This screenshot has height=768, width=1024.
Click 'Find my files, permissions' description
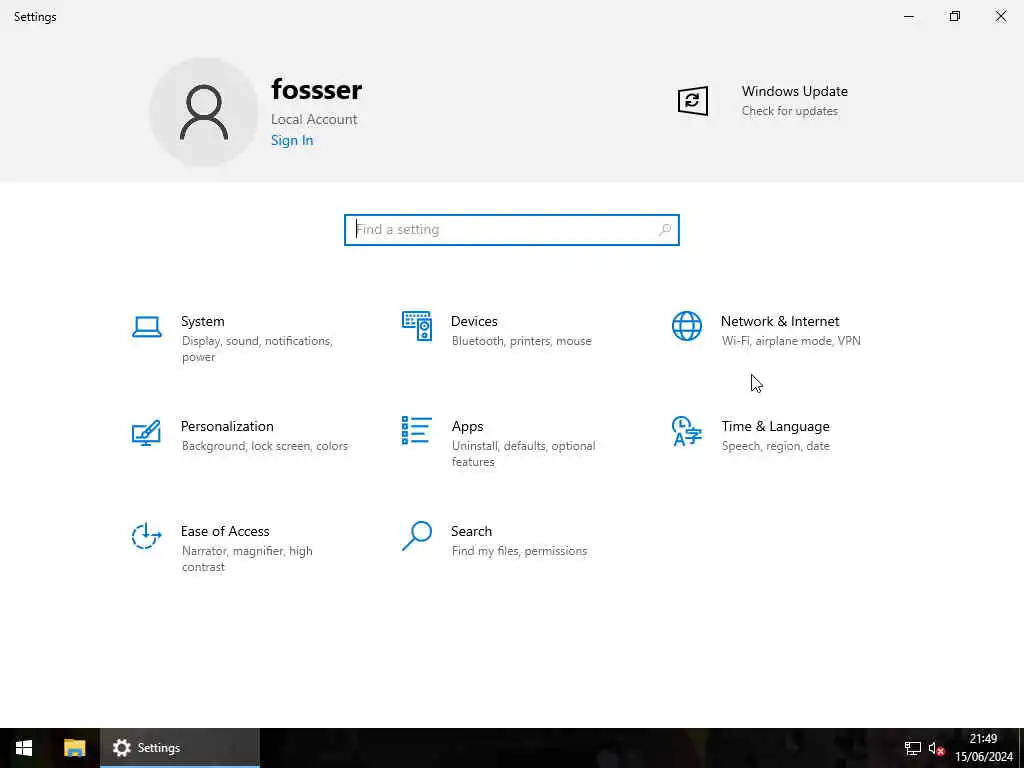520,551
